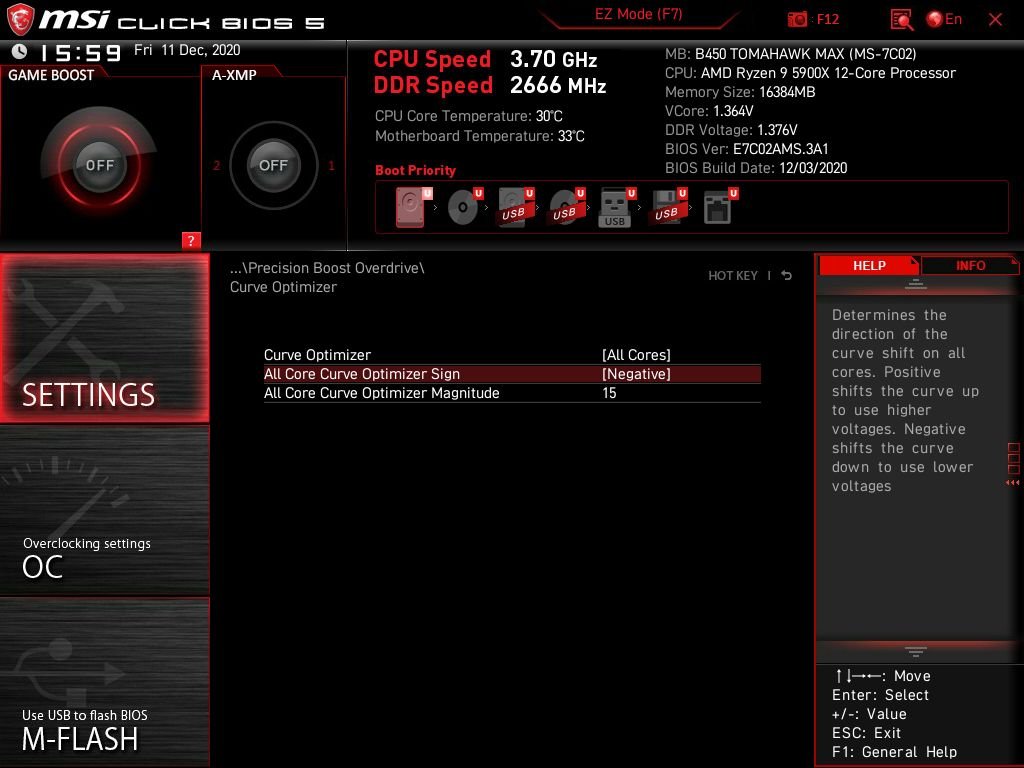The height and width of the screenshot is (768, 1024).
Task: Open the OC overclocking settings section
Action: tap(104, 511)
